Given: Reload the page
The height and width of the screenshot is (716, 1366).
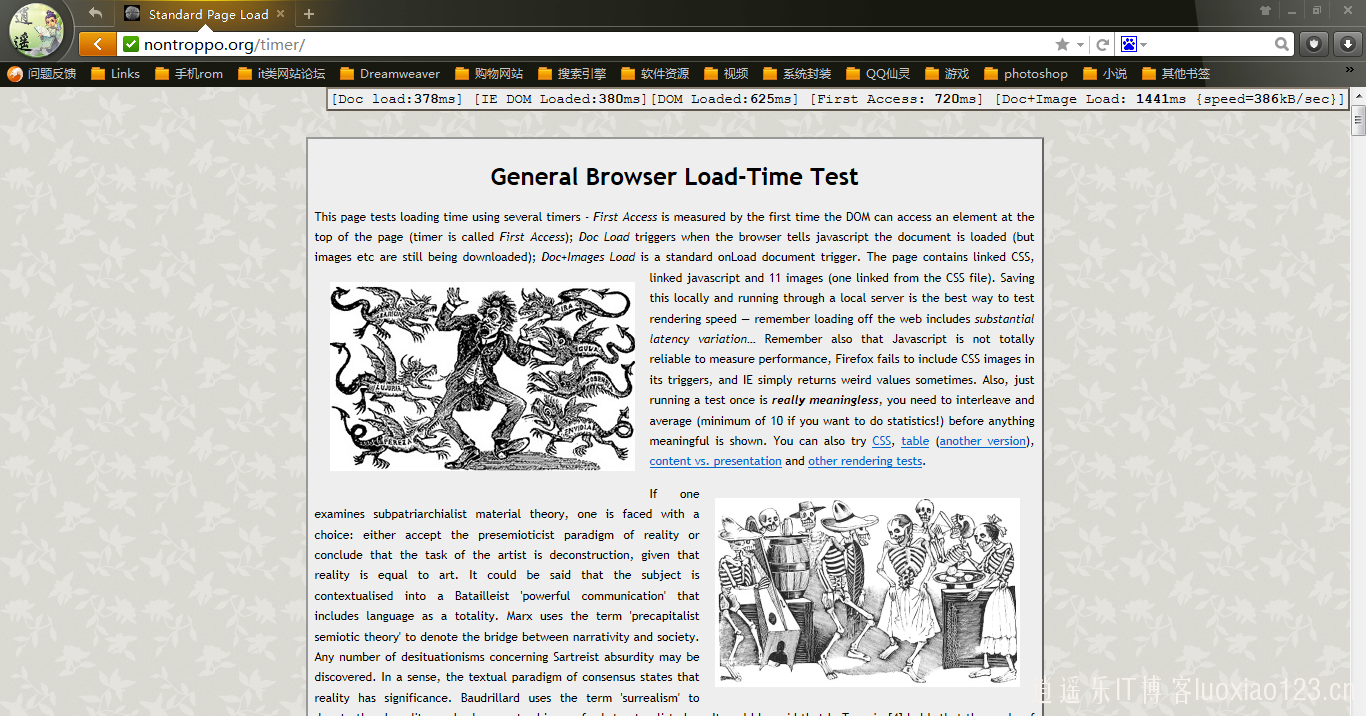Looking at the screenshot, I should [1102, 44].
